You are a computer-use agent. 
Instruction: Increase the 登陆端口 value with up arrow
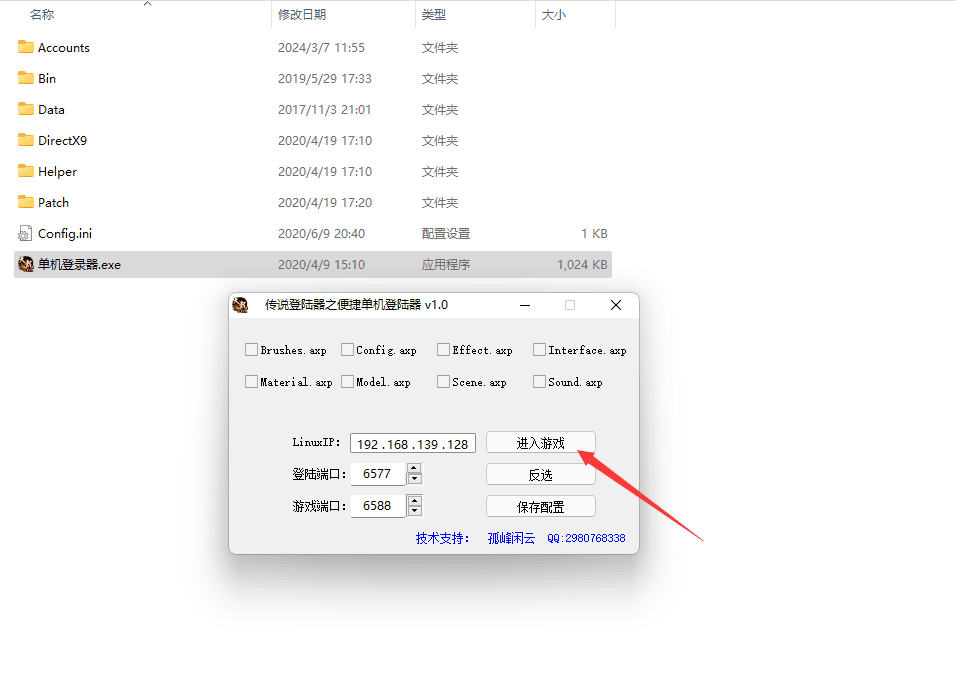coord(414,468)
